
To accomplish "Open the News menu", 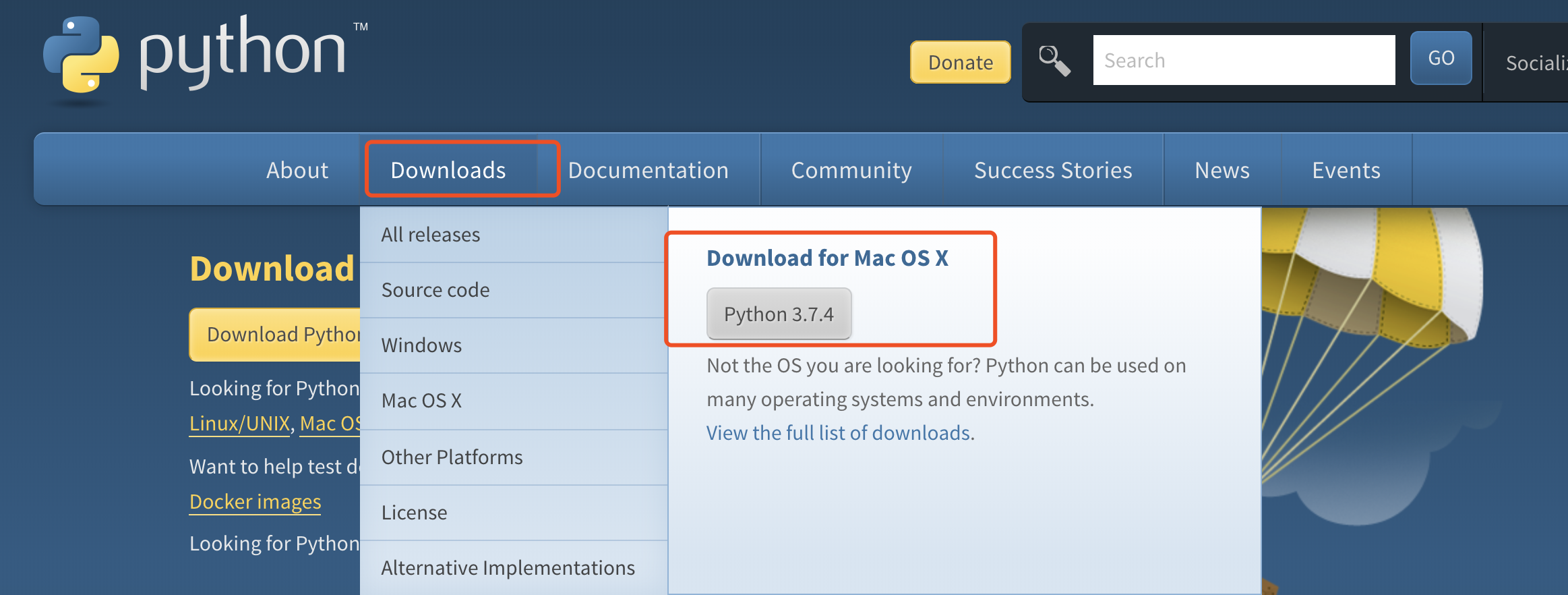I will (1222, 170).
